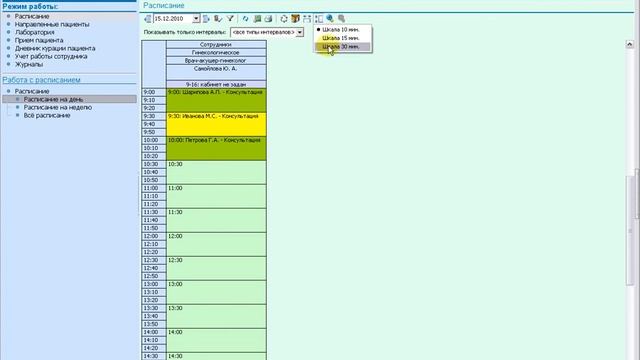The width and height of the screenshot is (640, 360).
Task: Click the free 12:30 schedule slot
Action: point(216,269)
